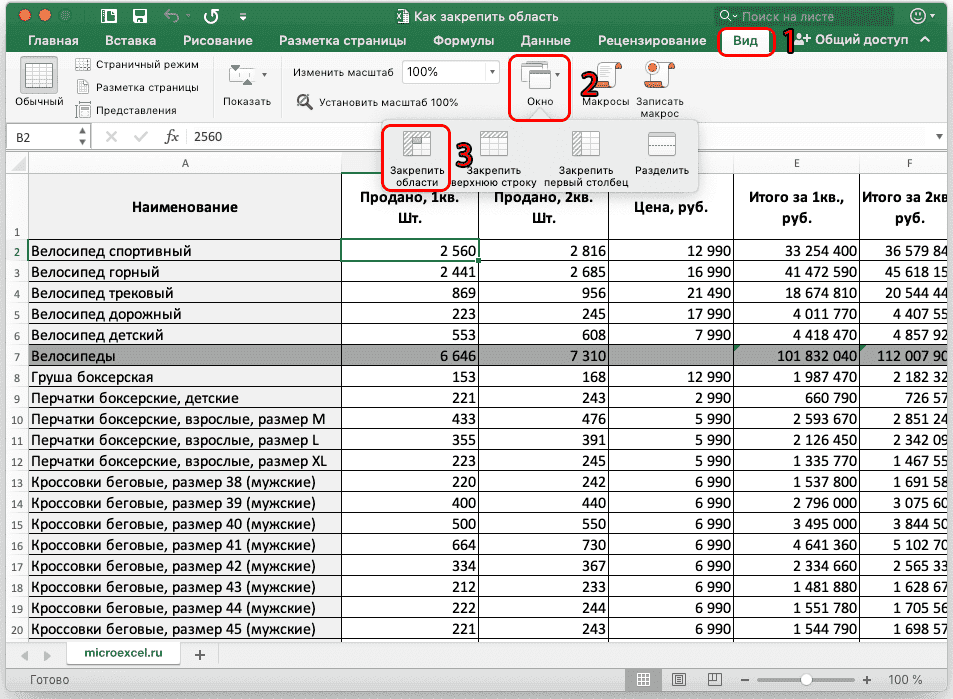Click the save icon in title bar
The width and height of the screenshot is (953, 699).
tap(140, 16)
